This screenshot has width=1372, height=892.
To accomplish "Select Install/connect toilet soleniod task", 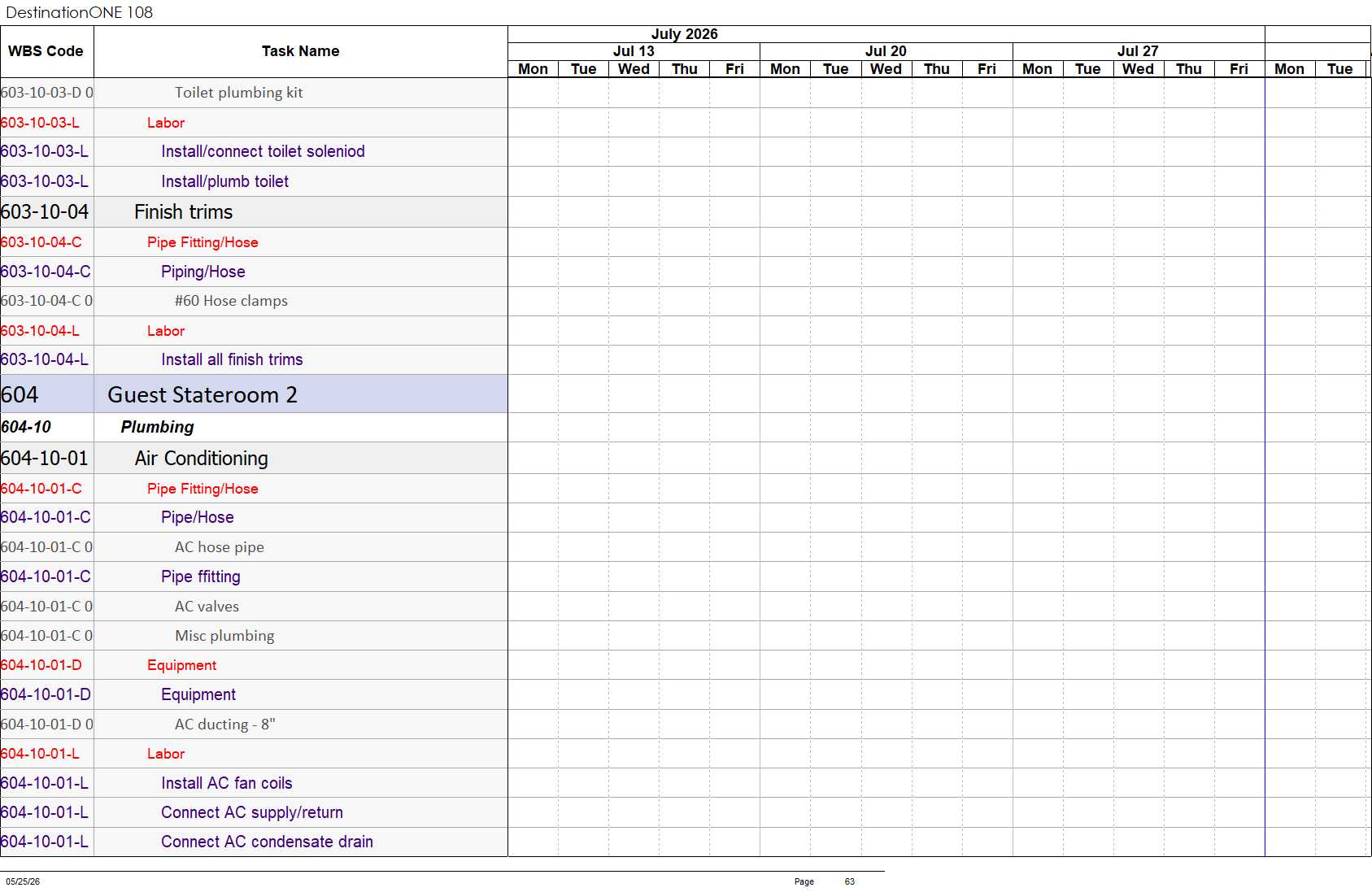I will click(x=263, y=151).
